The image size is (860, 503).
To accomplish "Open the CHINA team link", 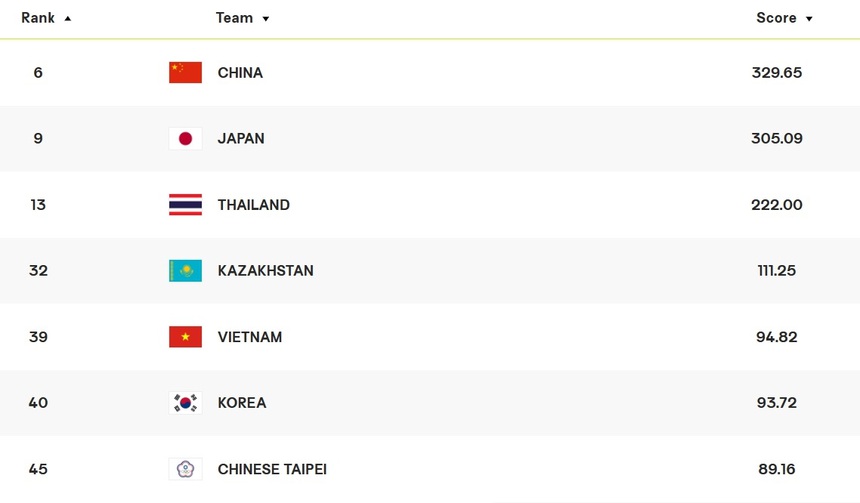I will point(240,73).
